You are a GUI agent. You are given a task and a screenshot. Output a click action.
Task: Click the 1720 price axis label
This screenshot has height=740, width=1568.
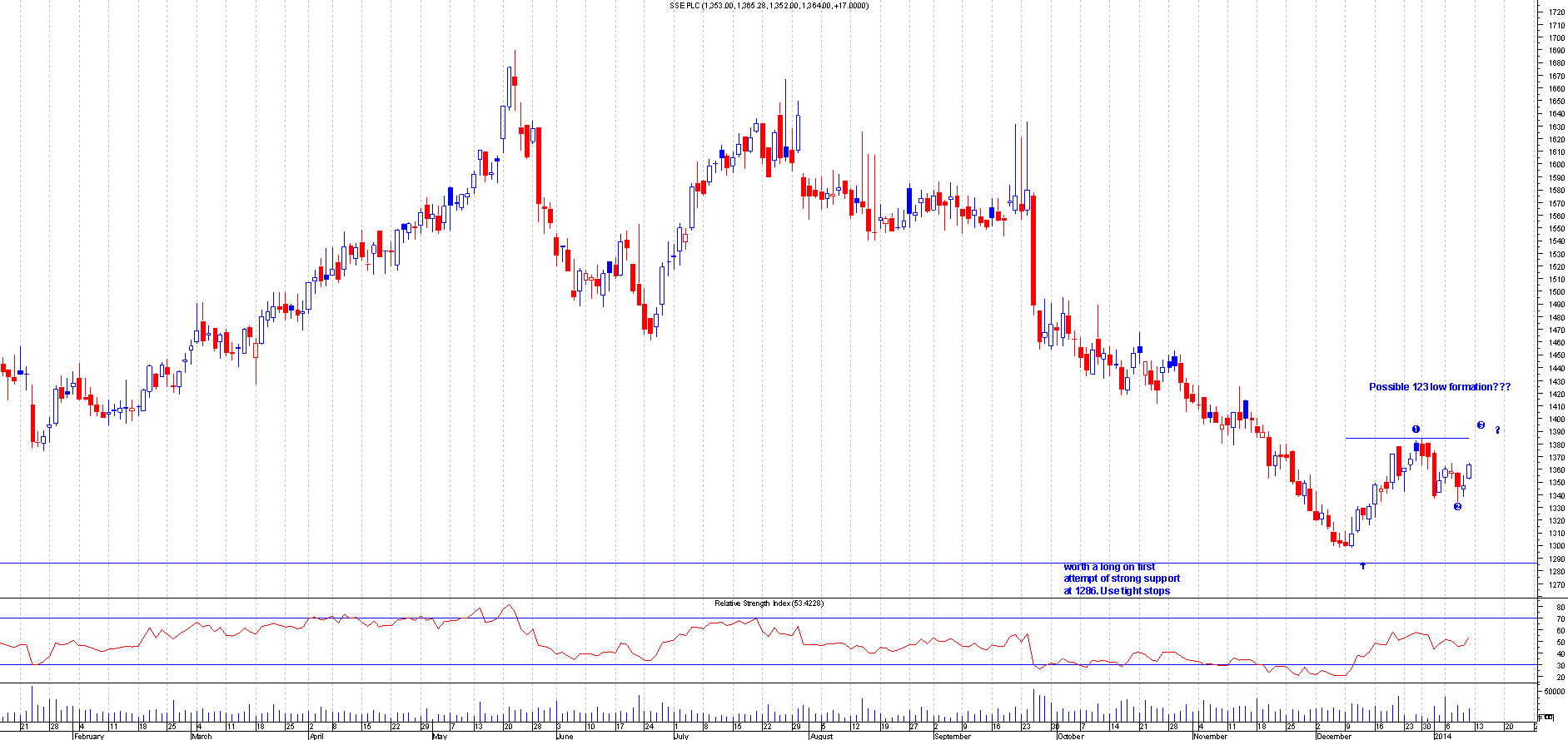[x=1556, y=12]
